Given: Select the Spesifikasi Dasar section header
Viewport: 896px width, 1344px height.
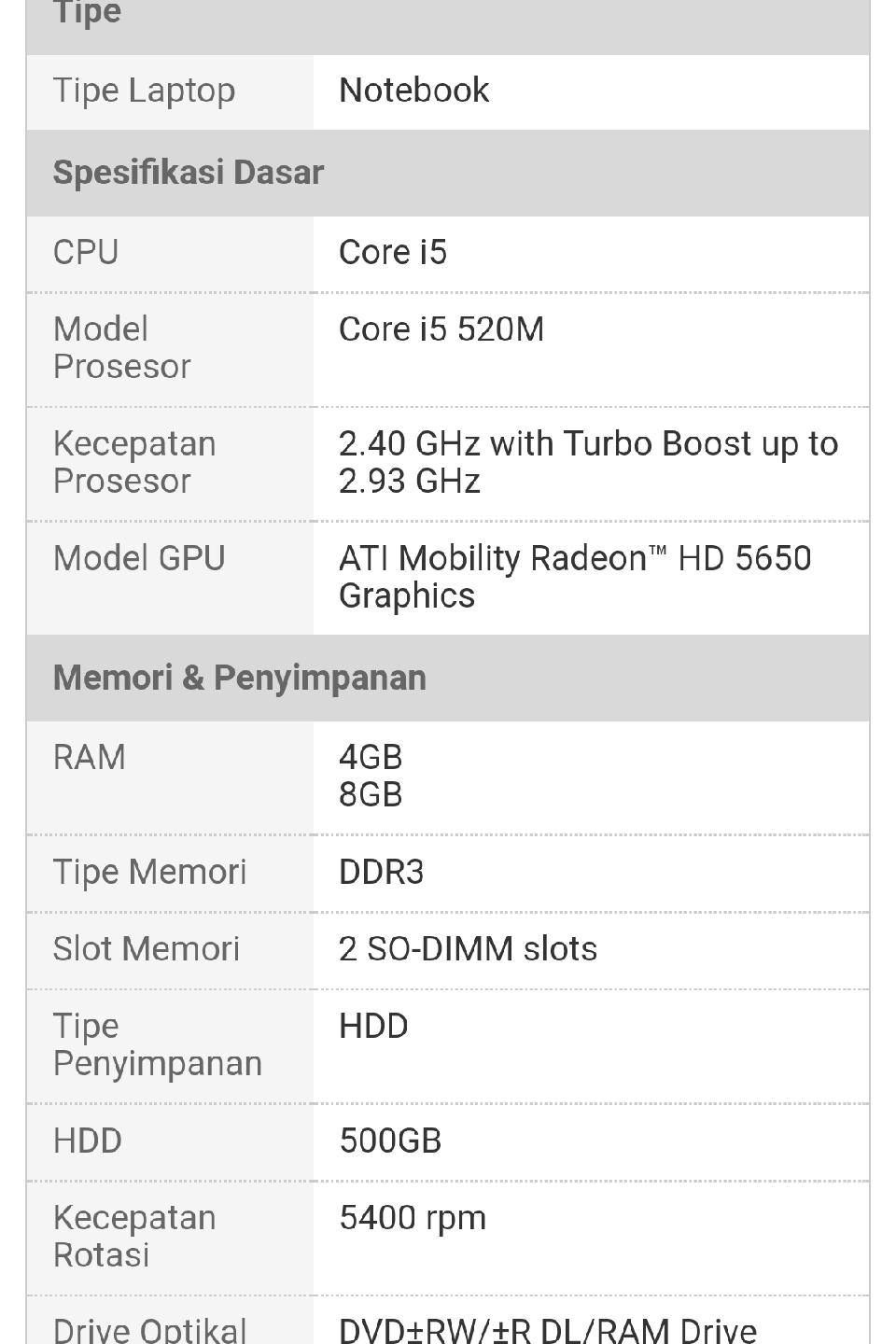Looking at the screenshot, I should pyautogui.click(x=448, y=173).
